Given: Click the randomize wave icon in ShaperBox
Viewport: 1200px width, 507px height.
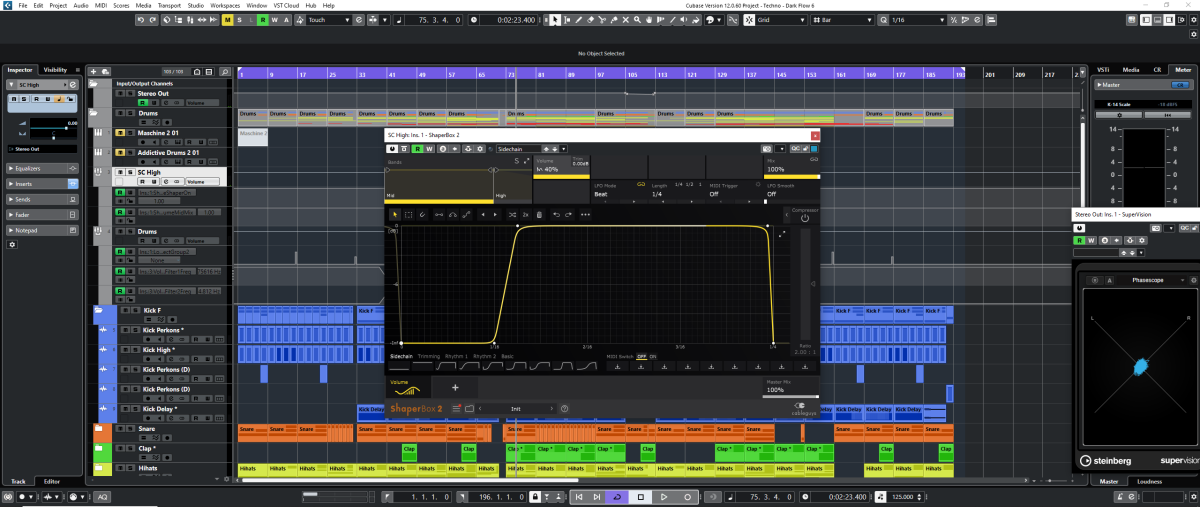Looking at the screenshot, I should [512, 214].
